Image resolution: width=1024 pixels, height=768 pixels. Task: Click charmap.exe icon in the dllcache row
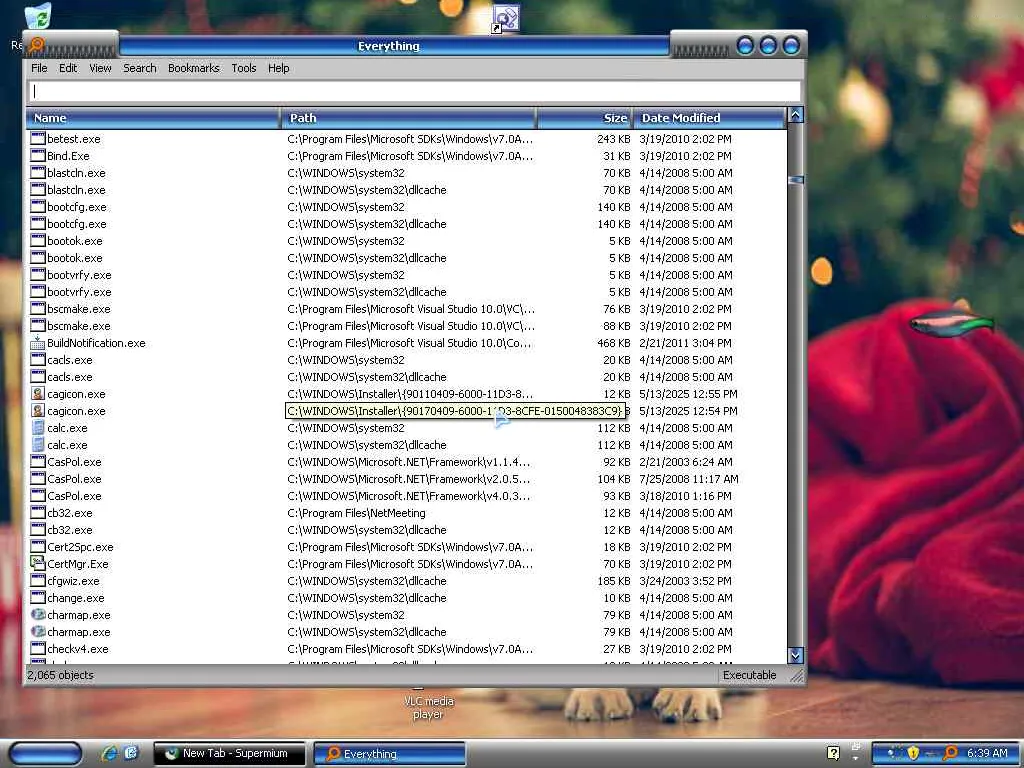point(38,632)
